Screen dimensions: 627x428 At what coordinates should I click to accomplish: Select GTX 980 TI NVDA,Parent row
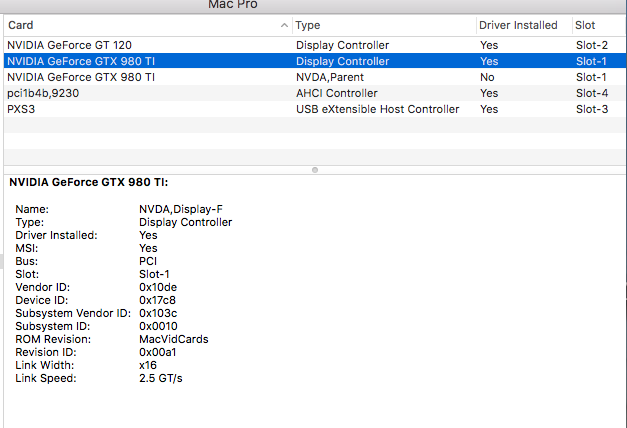[x=315, y=77]
